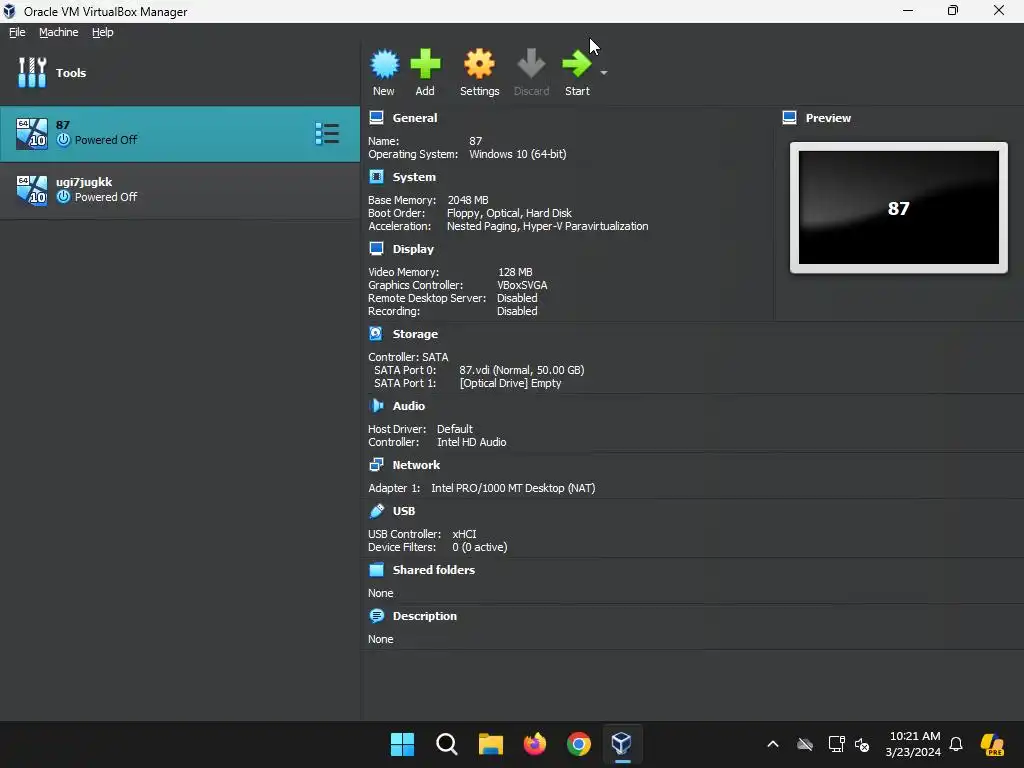Click the General section heading
Viewport: 1024px width, 768px height.
point(415,118)
